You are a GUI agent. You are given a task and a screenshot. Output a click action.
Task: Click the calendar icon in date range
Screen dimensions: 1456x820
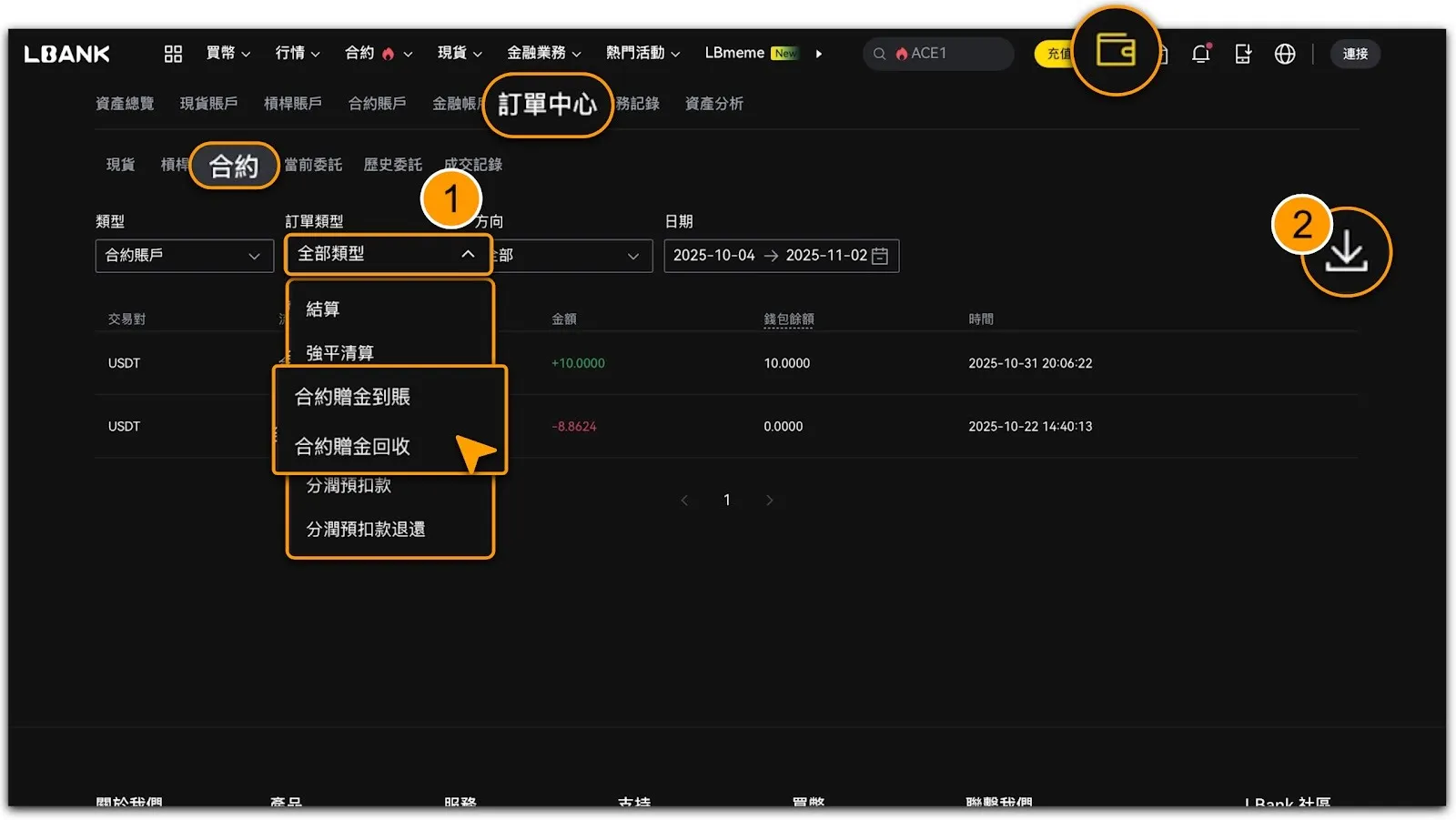(880, 256)
